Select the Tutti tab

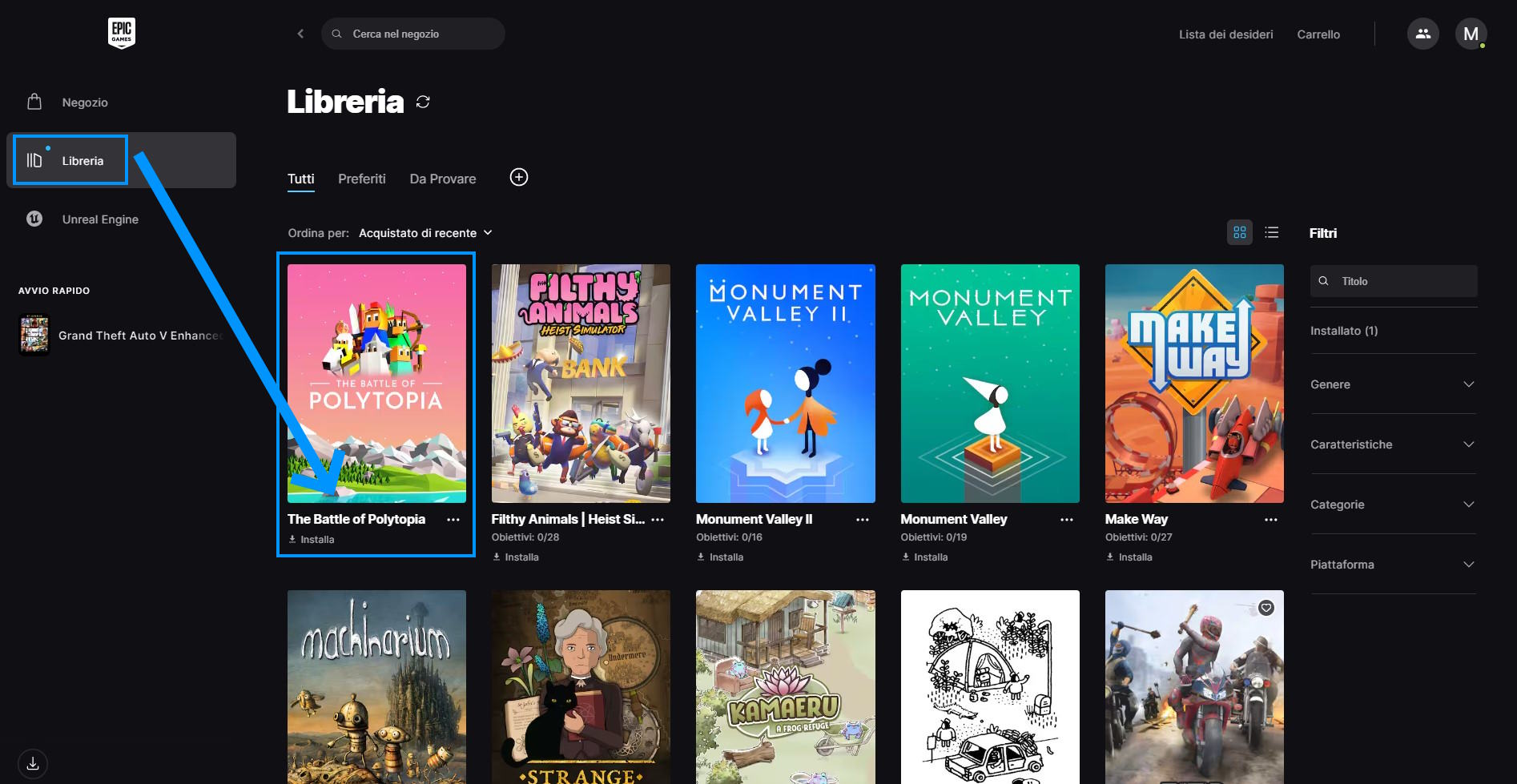[x=301, y=179]
